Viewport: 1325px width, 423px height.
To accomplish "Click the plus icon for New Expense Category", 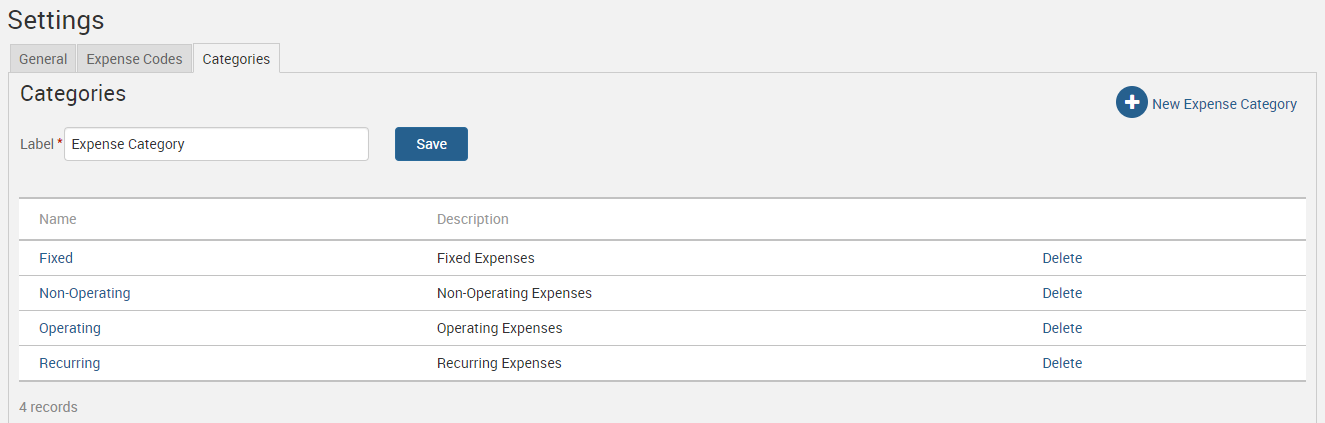I will [1132, 103].
